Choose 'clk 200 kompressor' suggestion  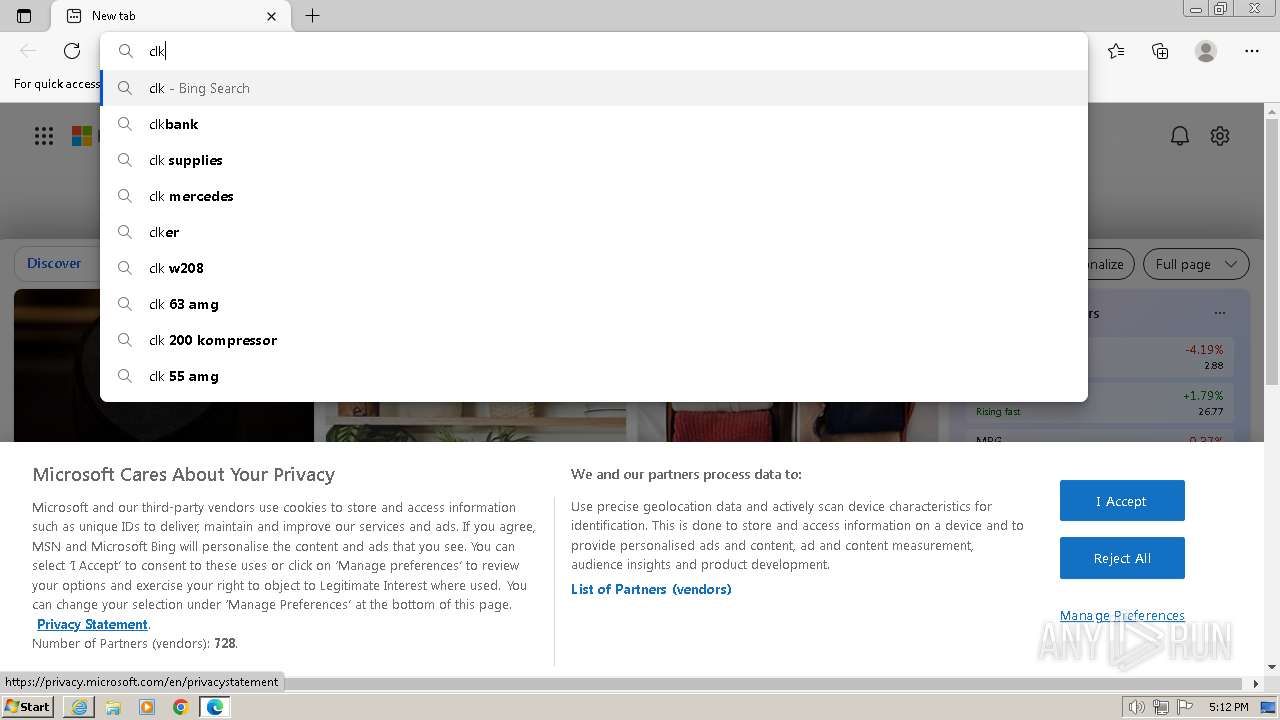coord(594,340)
